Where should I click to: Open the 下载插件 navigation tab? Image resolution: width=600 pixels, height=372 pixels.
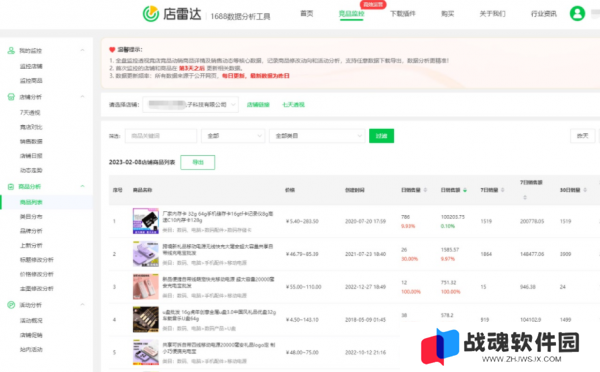pyautogui.click(x=403, y=13)
